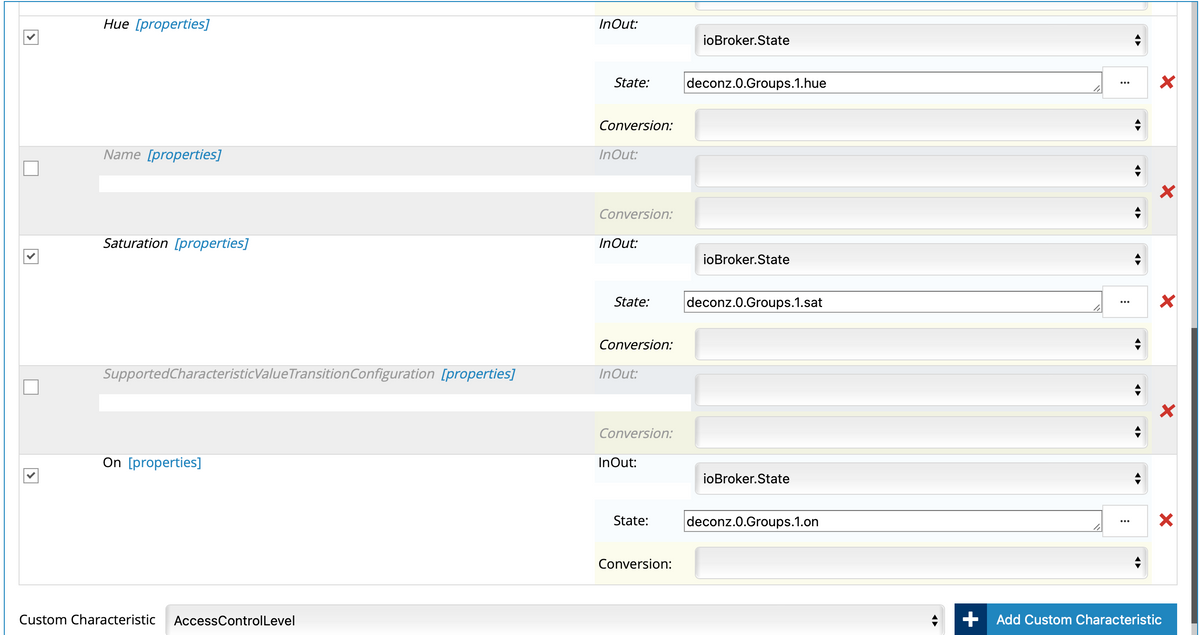The height and width of the screenshot is (635, 1200).
Task: Uncheck the Hue characteristic checkbox
Action: click(31, 38)
